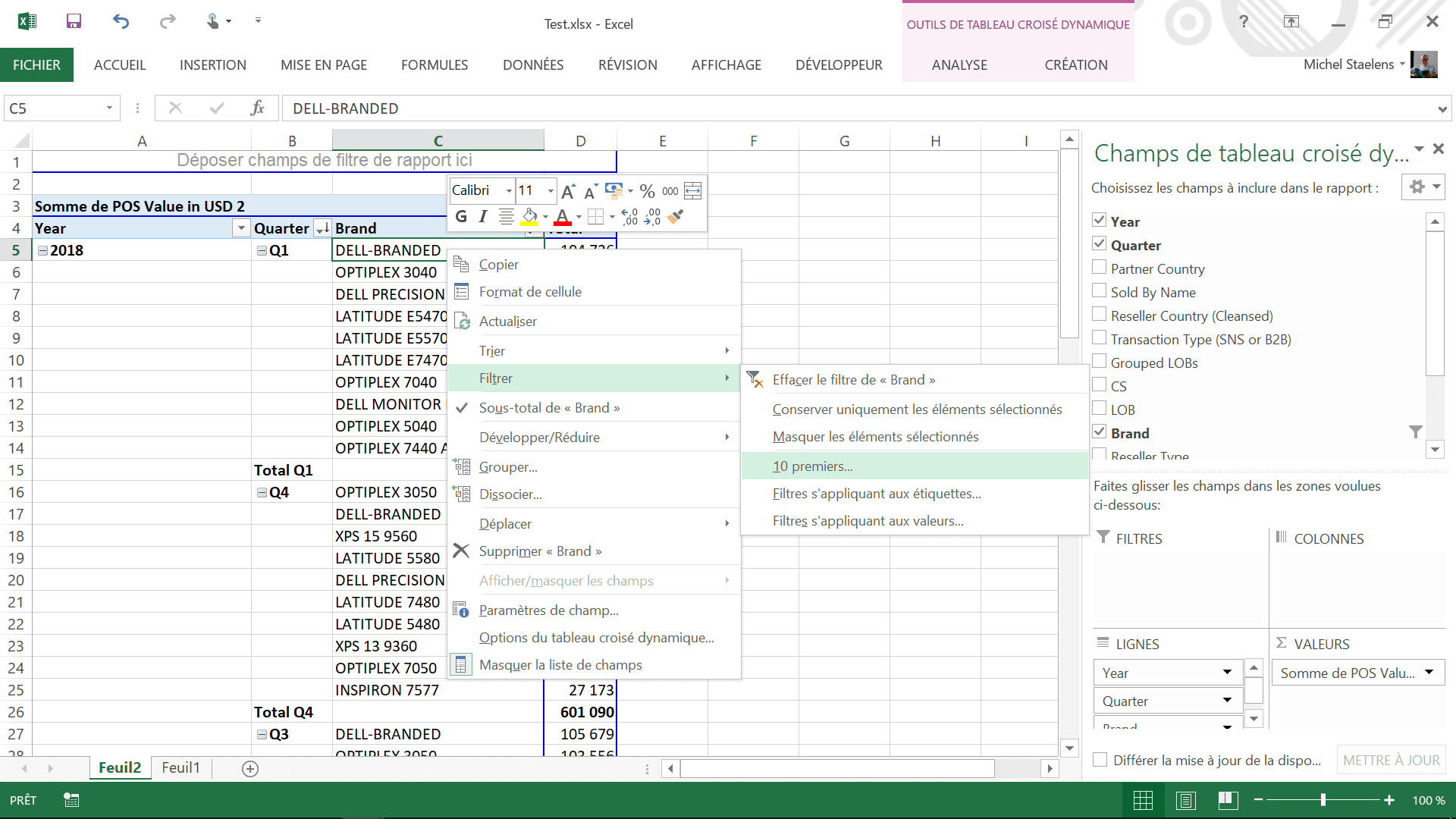Click Masquer la liste de champs
Image resolution: width=1456 pixels, height=819 pixels.
pyautogui.click(x=560, y=665)
